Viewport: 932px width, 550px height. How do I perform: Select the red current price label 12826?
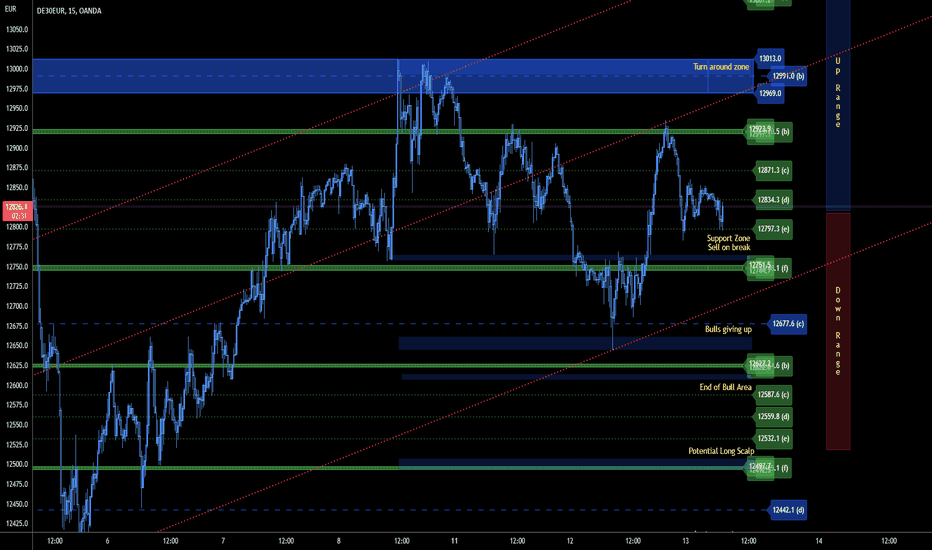(17, 211)
